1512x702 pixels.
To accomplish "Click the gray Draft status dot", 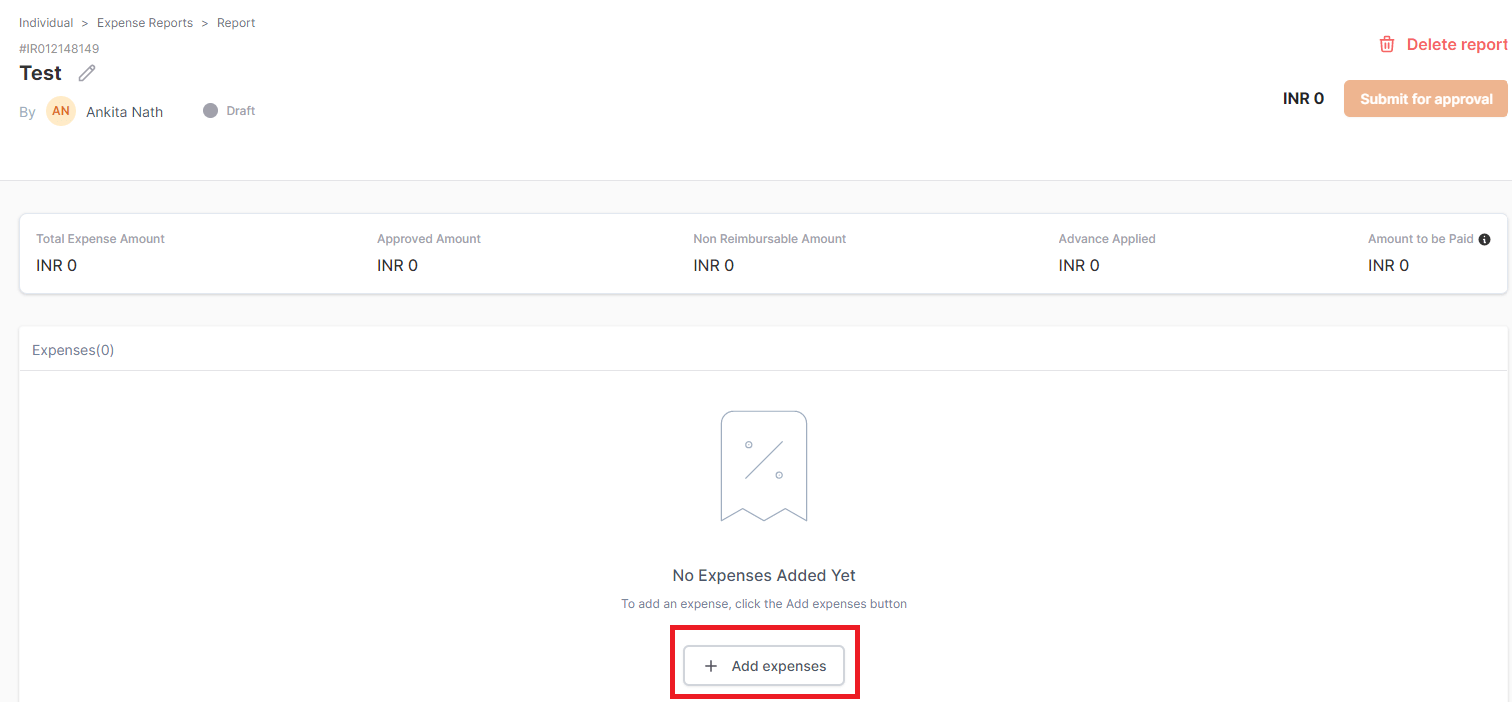I will (210, 111).
